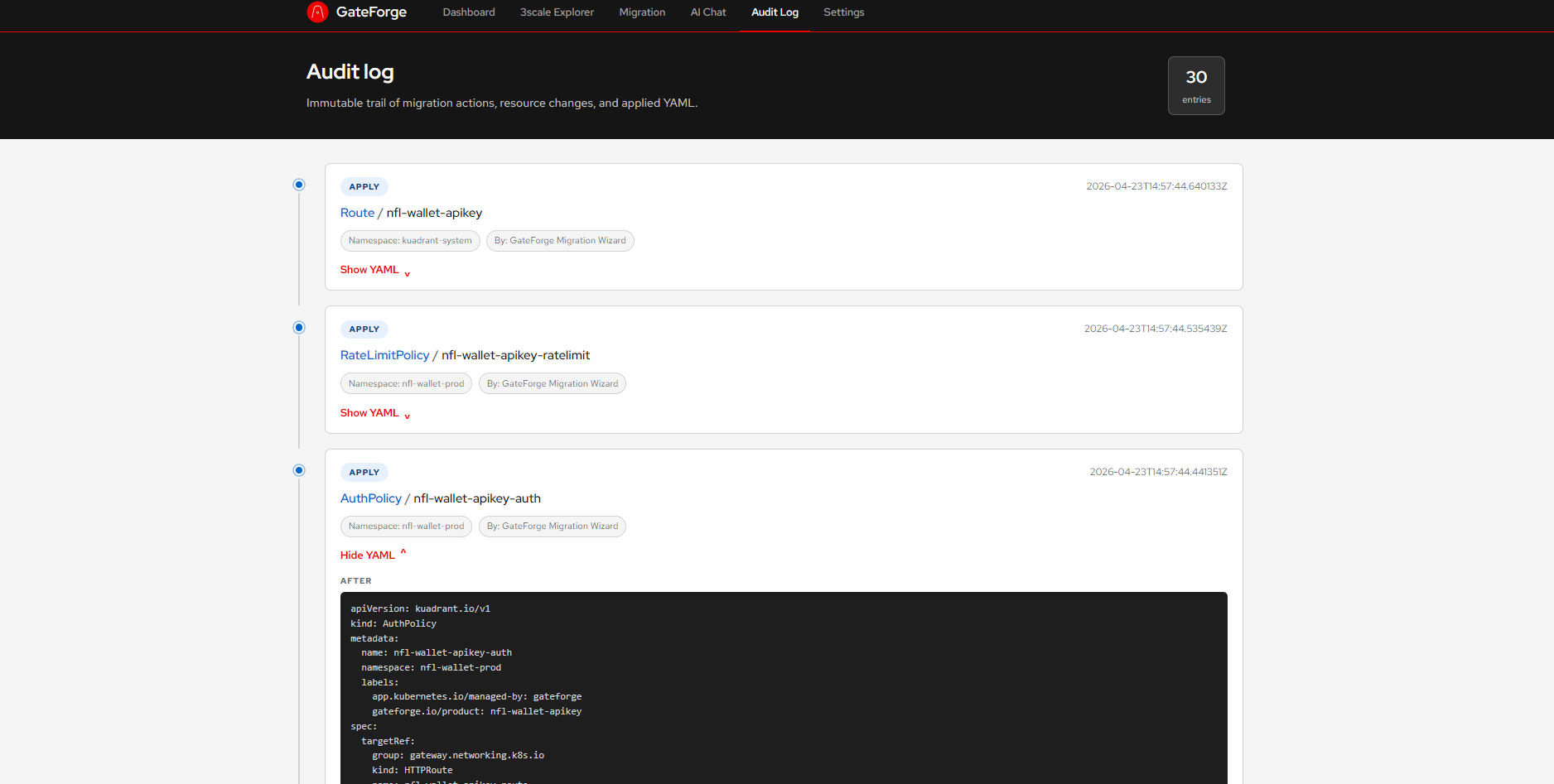Click 'By: GateForge Migration Wizard' on RateLimitPolicy entry

pos(553,384)
